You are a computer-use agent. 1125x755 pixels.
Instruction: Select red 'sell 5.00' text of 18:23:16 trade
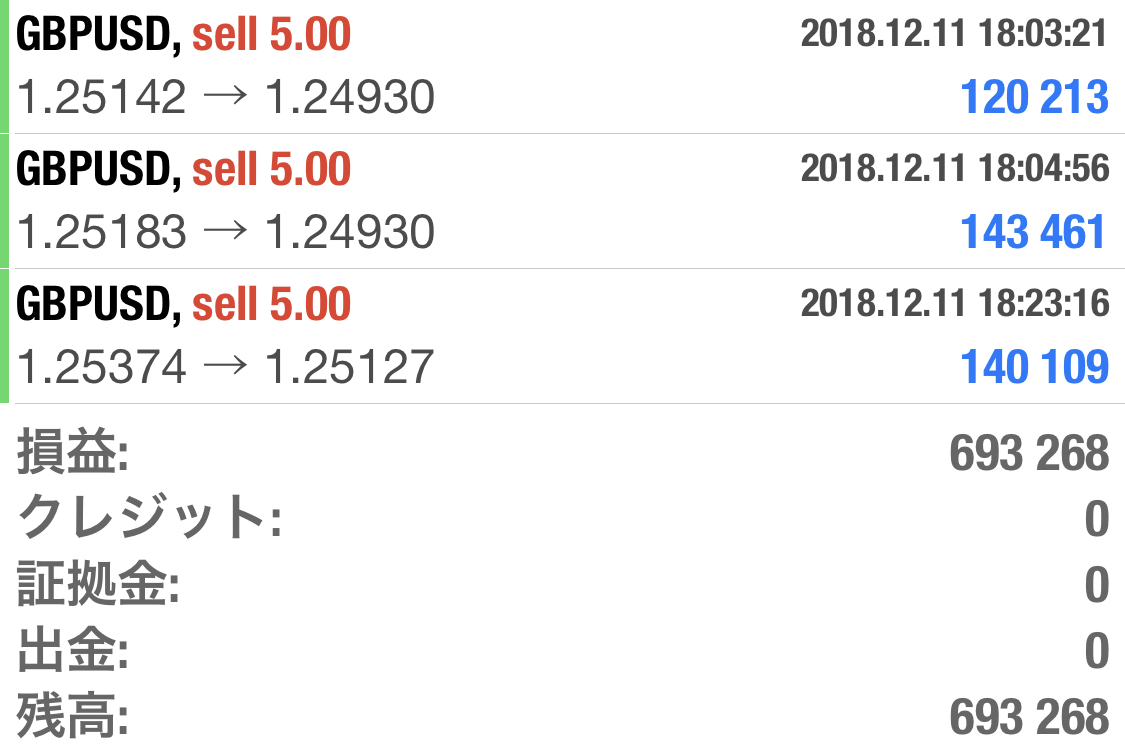271,304
